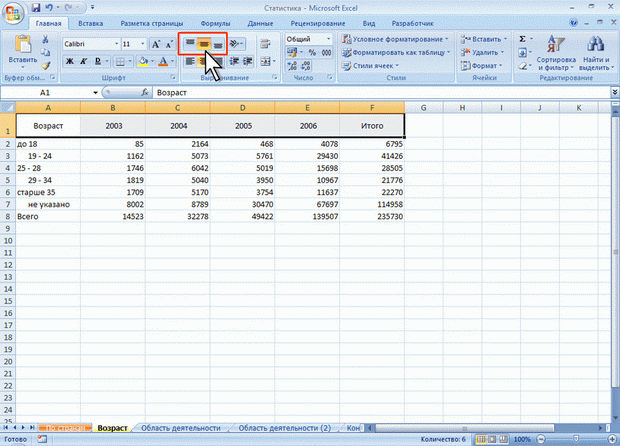Save the workbook from quick access toolbar
The image size is (620, 446).
tap(36, 7)
